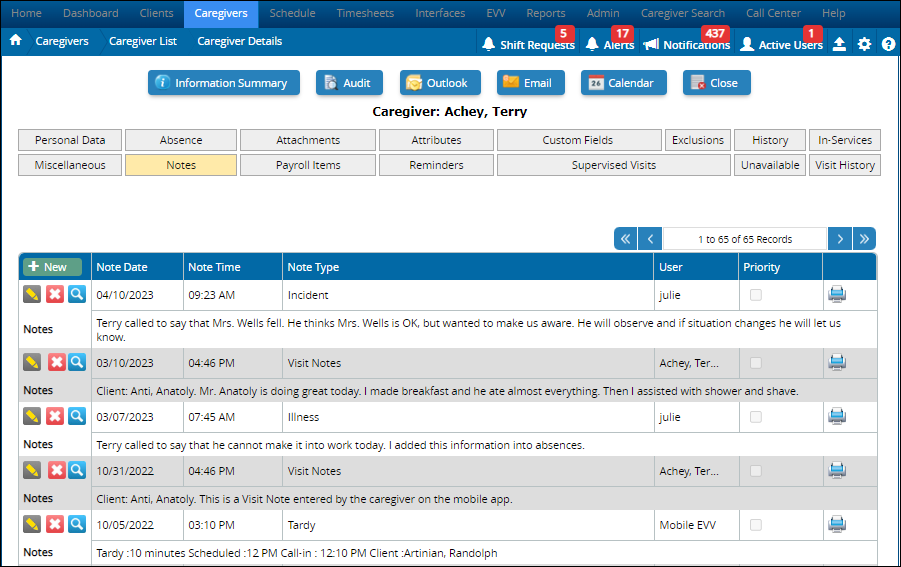Open the Clients menu

[156, 13]
